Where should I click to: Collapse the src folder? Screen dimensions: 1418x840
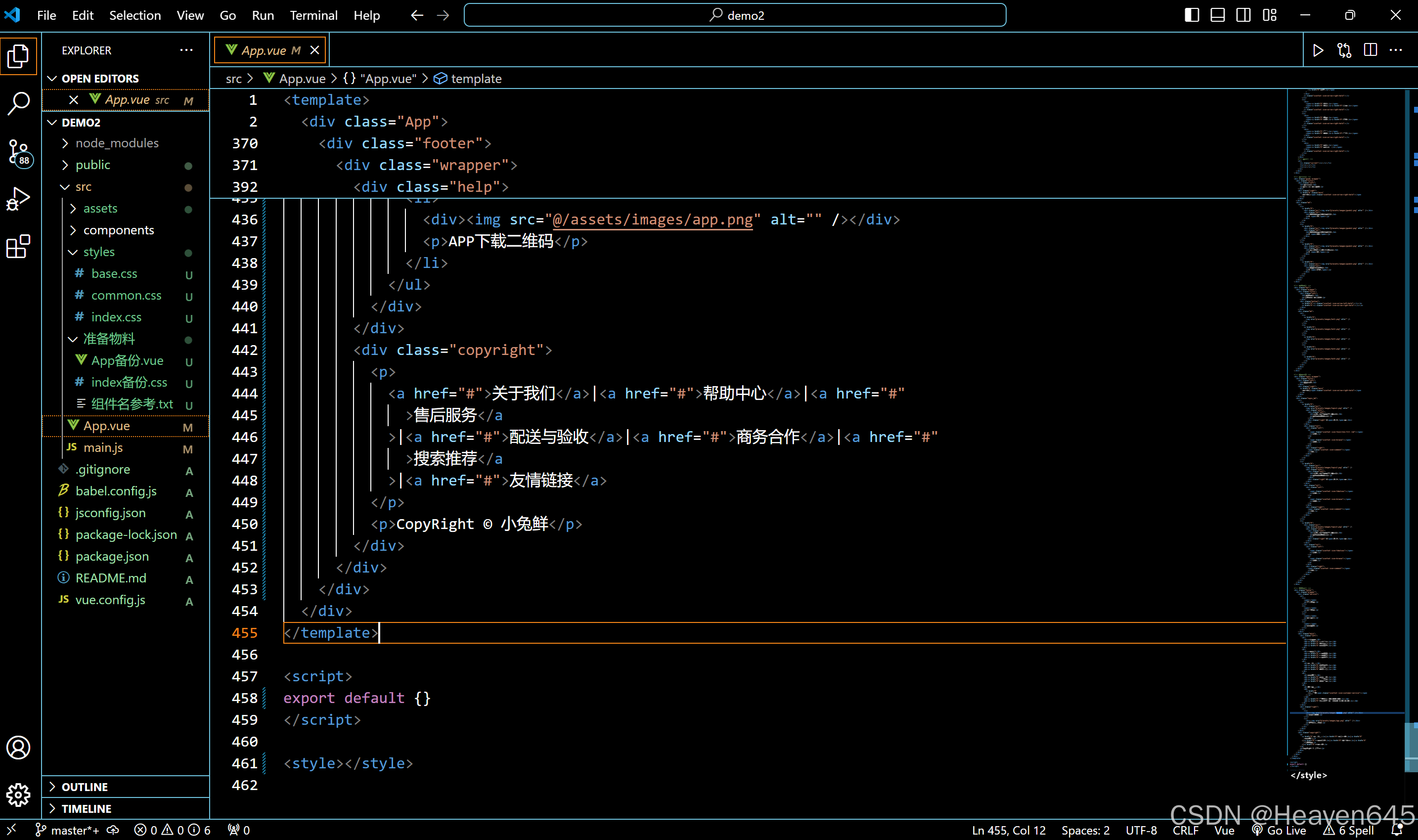pyautogui.click(x=125, y=187)
